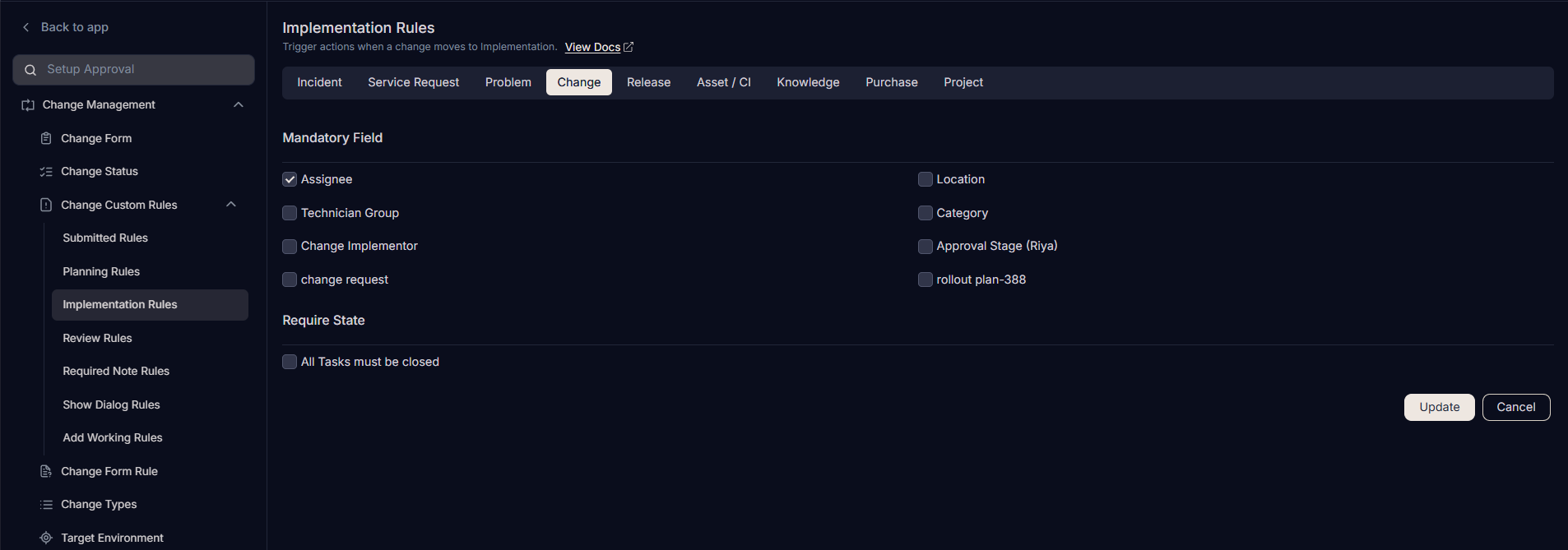The height and width of the screenshot is (550, 1568).
Task: Click the Change Form Rule icon
Action: point(46,471)
